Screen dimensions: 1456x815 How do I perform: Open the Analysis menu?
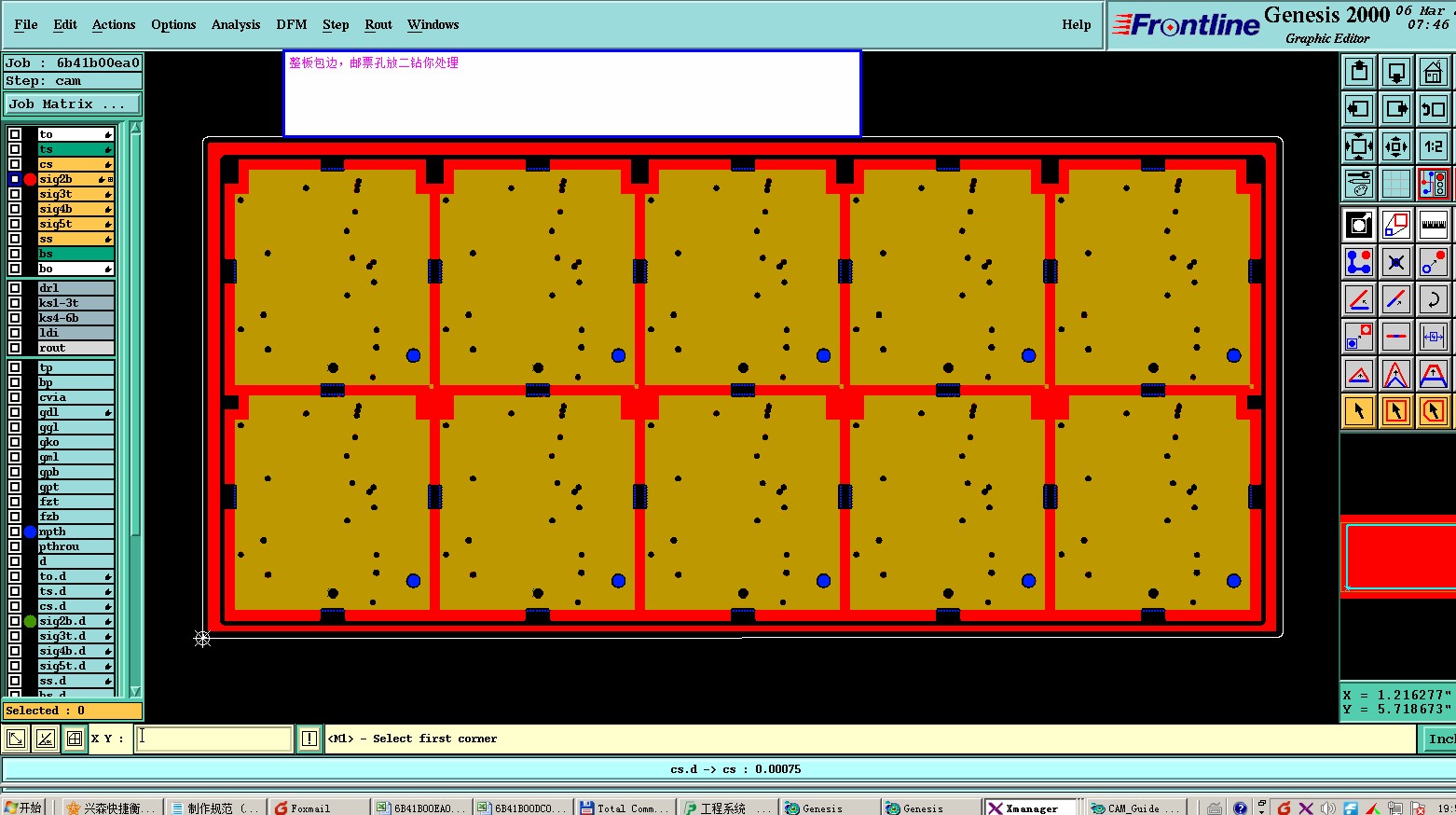[236, 24]
